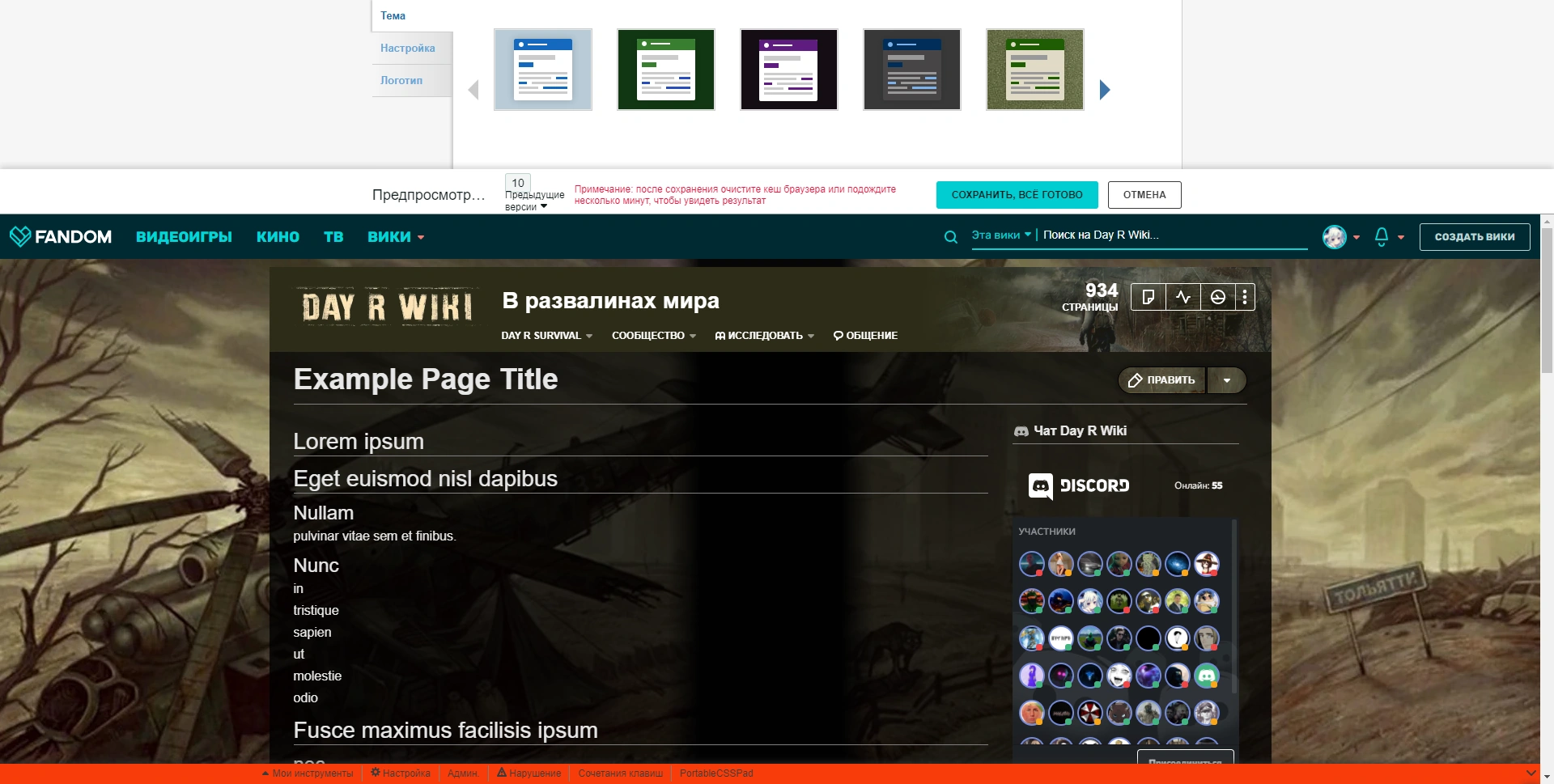Click the 10 previous versions count badge
This screenshot has height=784, width=1554.
(x=518, y=183)
